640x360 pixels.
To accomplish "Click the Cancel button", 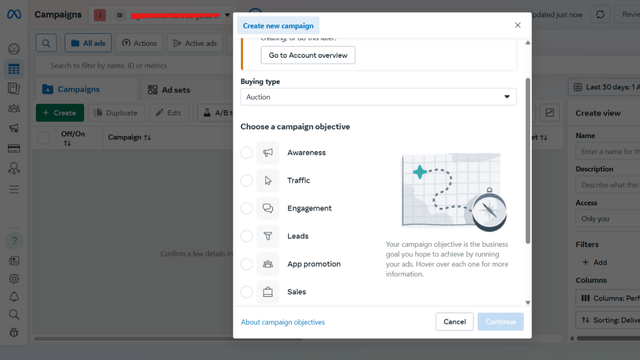I will point(454,322).
